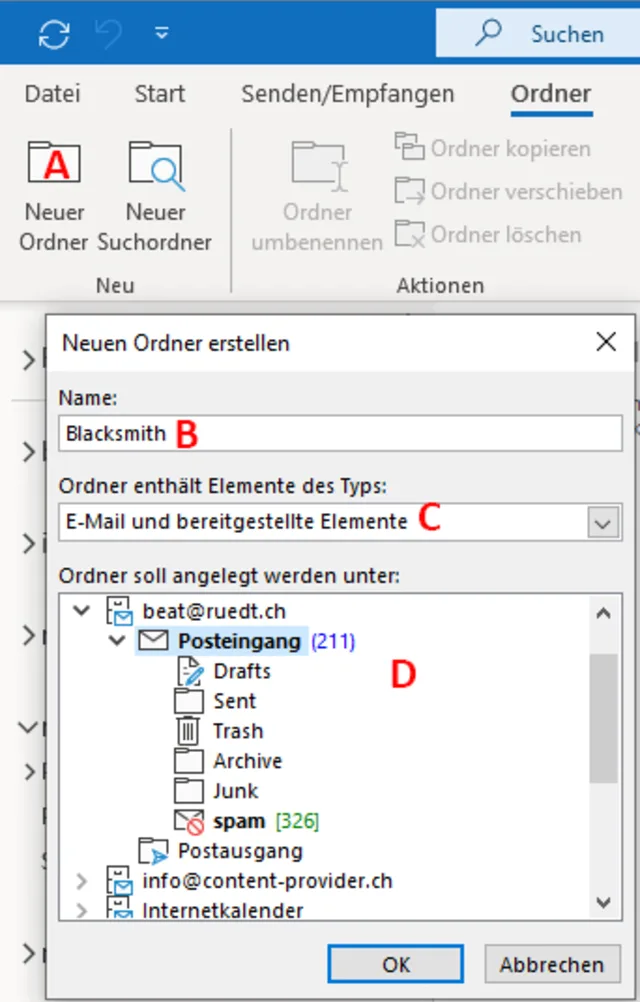The image size is (640, 1002).
Task: Switch to the Start ribbon tab
Action: tap(160, 94)
